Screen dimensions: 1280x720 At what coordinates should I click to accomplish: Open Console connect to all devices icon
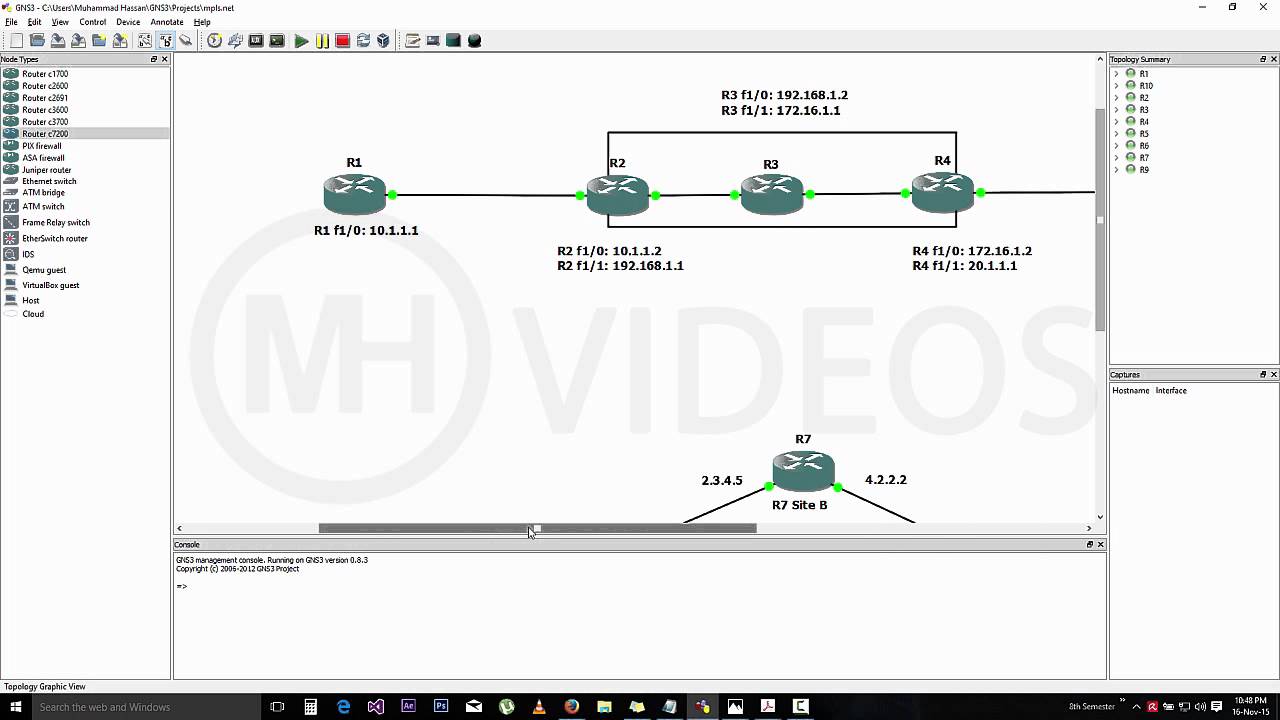pyautogui.click(x=277, y=41)
